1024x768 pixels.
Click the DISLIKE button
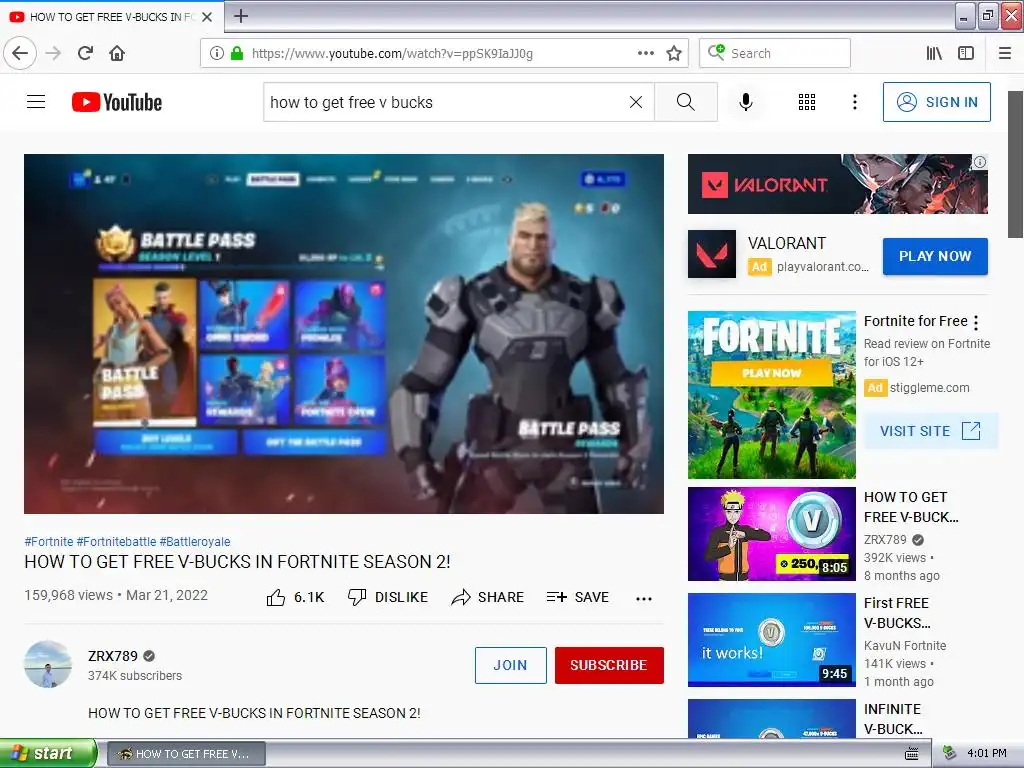388,597
